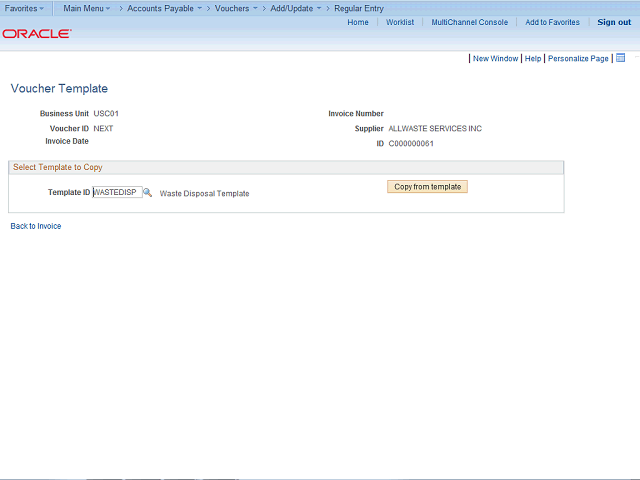
Task: Click the Voucher Template page title
Action: point(59,88)
